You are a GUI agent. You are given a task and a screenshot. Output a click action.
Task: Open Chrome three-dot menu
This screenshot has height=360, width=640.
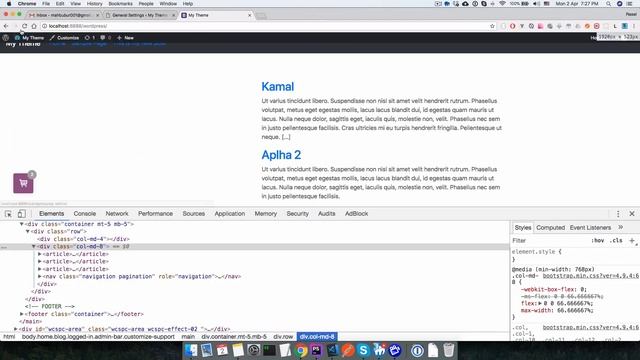coord(634,26)
